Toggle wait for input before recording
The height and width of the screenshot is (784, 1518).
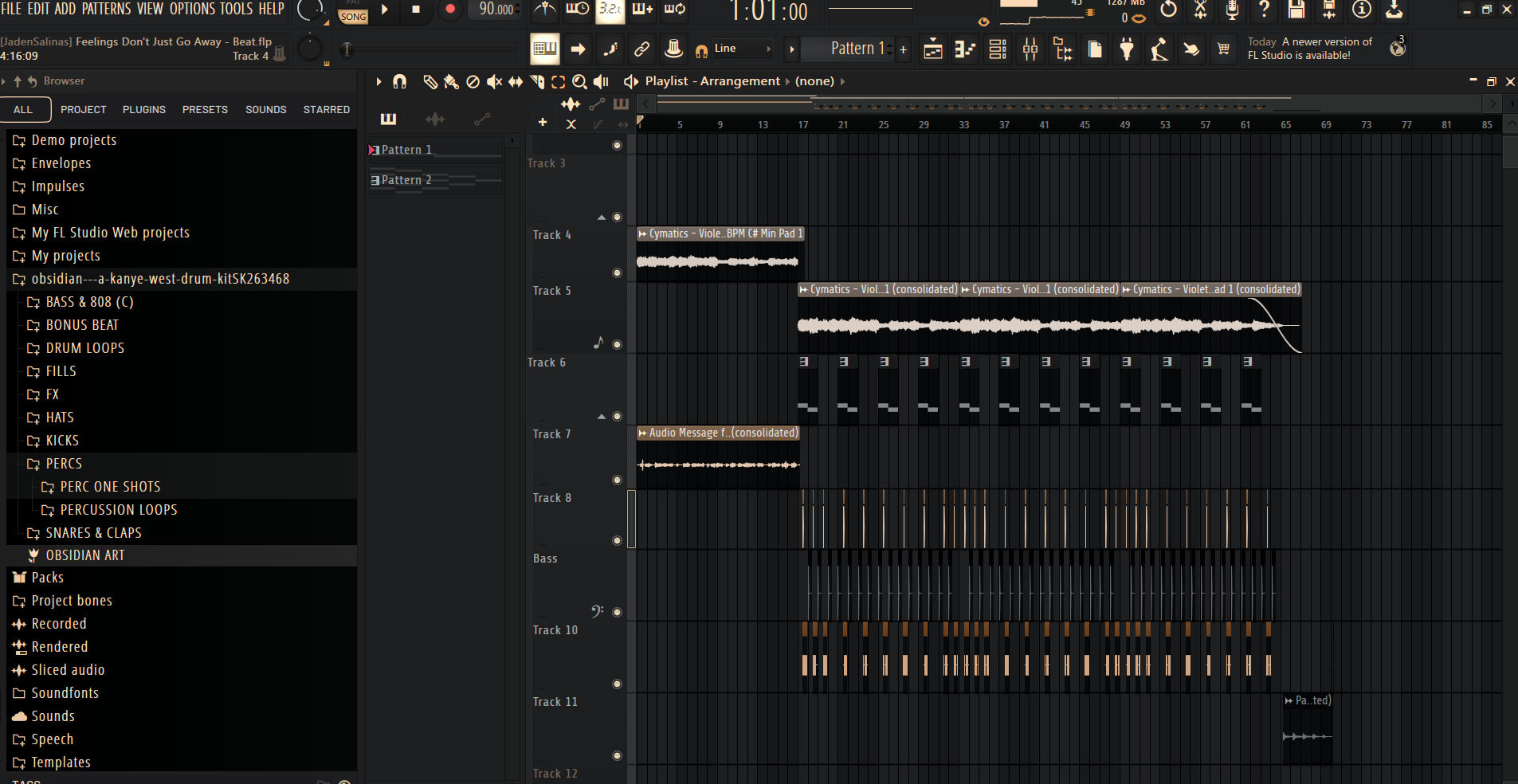(x=577, y=10)
